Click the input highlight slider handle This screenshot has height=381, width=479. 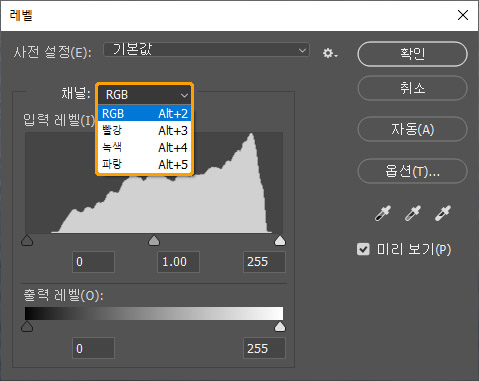tap(280, 241)
